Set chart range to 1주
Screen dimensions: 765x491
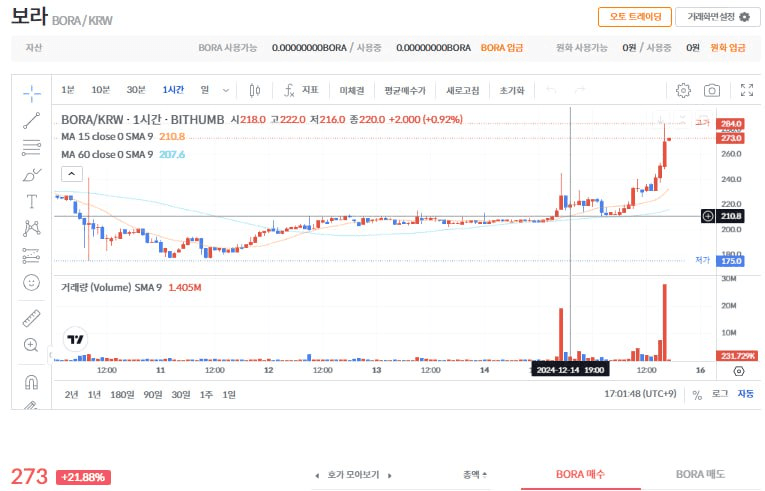206,394
